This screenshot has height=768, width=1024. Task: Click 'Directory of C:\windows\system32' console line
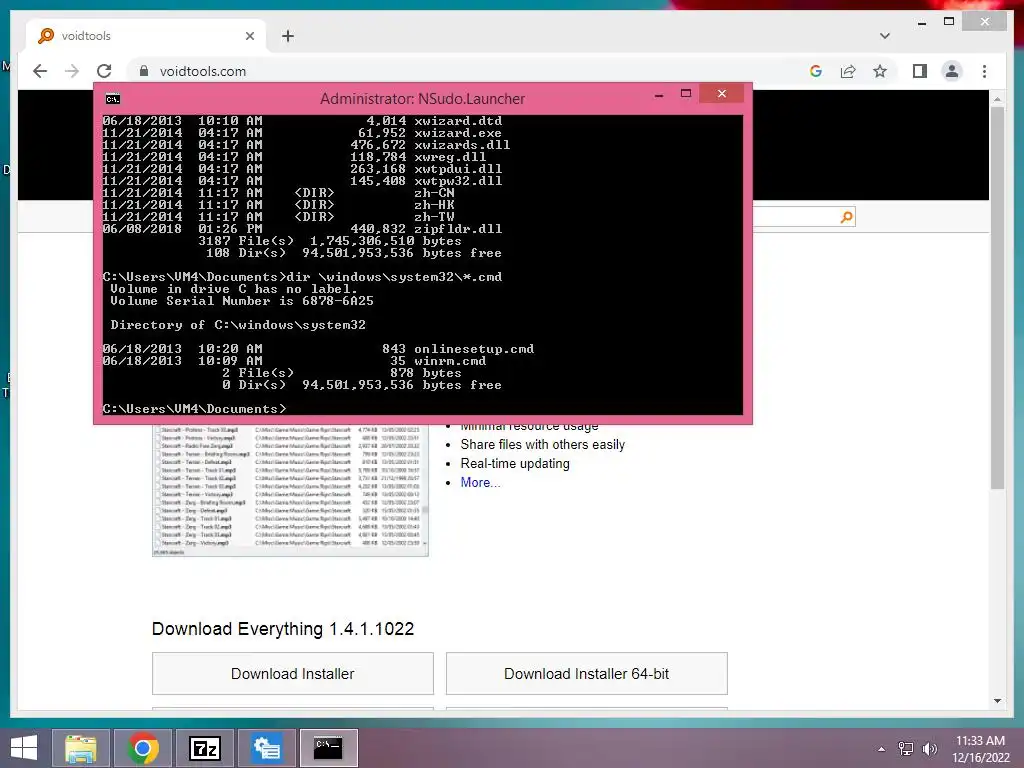pos(238,325)
